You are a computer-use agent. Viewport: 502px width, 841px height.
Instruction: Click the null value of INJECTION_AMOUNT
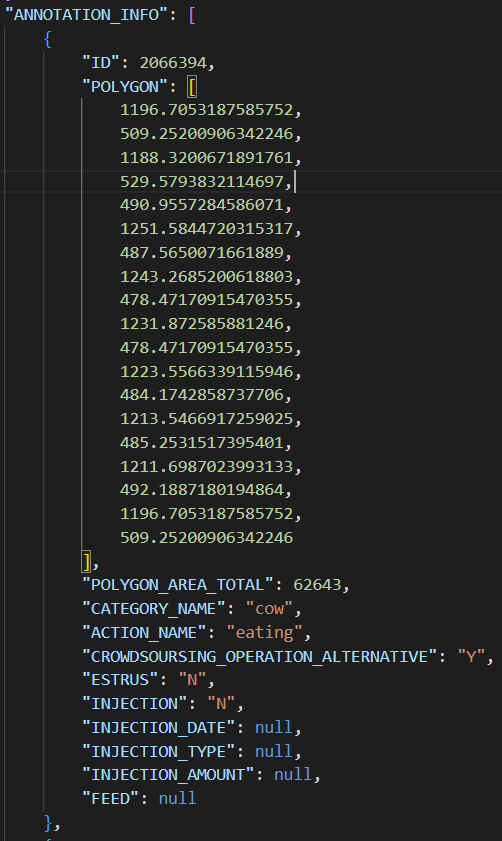pyautogui.click(x=293, y=774)
